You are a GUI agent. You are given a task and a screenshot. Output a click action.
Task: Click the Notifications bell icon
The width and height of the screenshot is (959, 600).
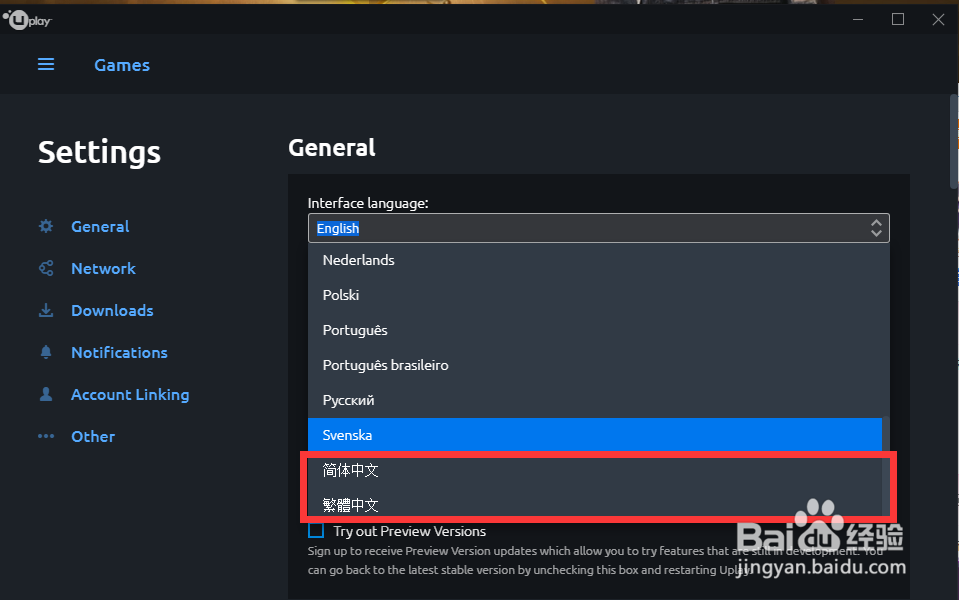pyautogui.click(x=46, y=353)
